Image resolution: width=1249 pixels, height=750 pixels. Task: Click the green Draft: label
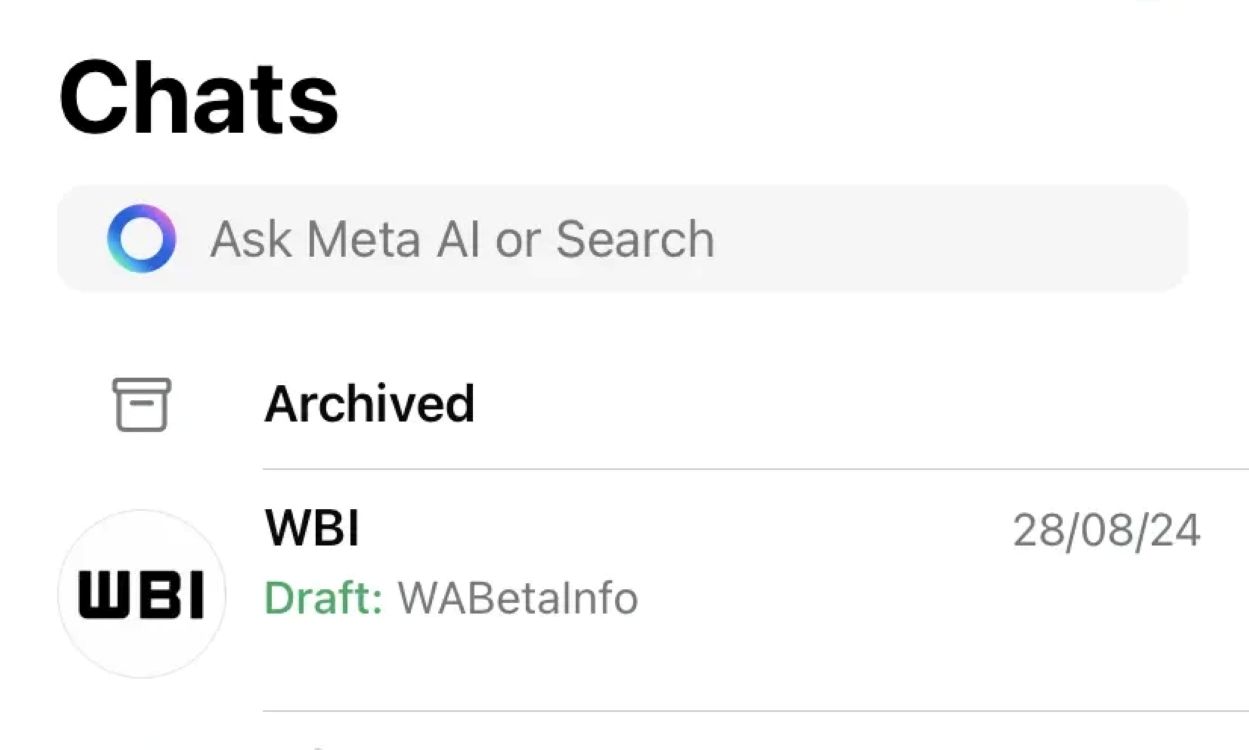[x=323, y=598]
